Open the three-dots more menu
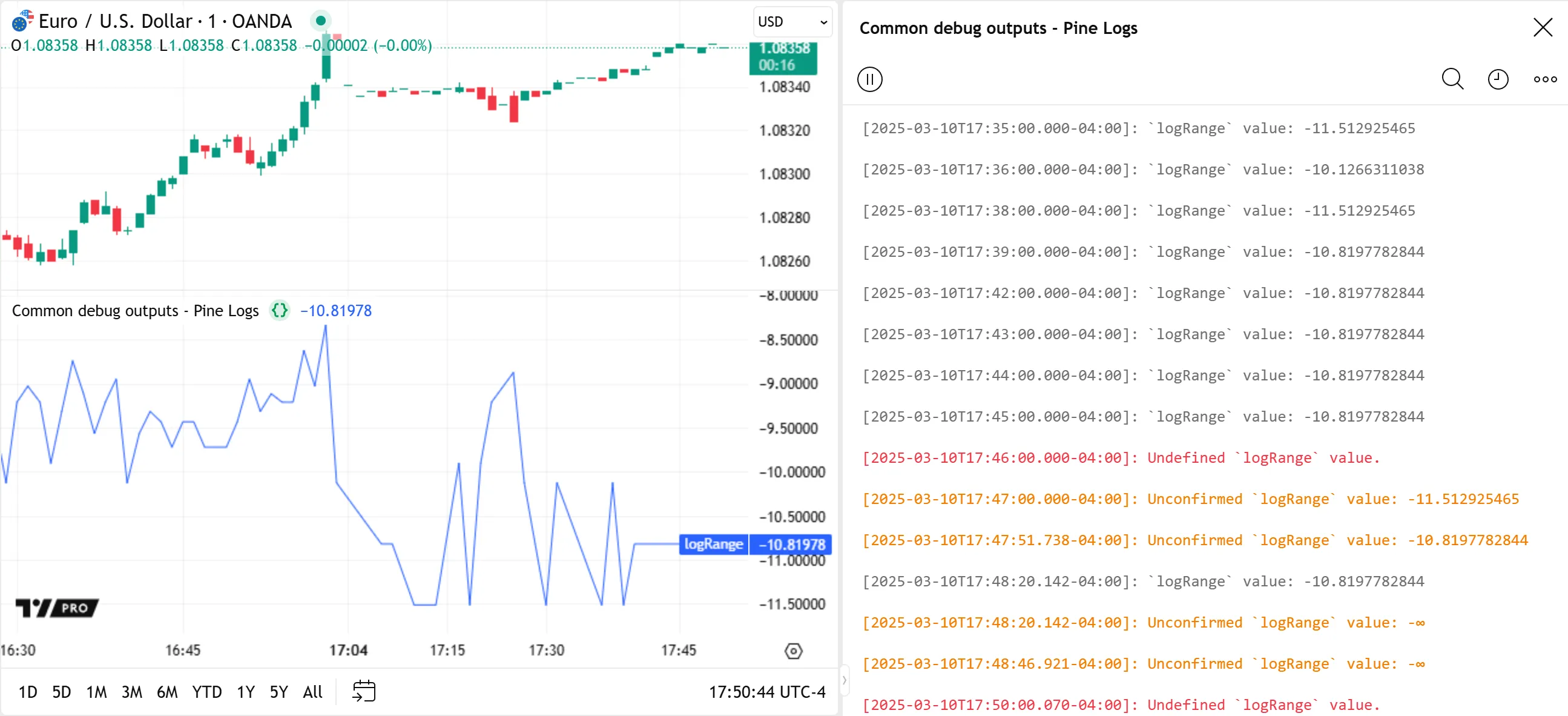Viewport: 1568px width, 716px height. click(x=1545, y=79)
